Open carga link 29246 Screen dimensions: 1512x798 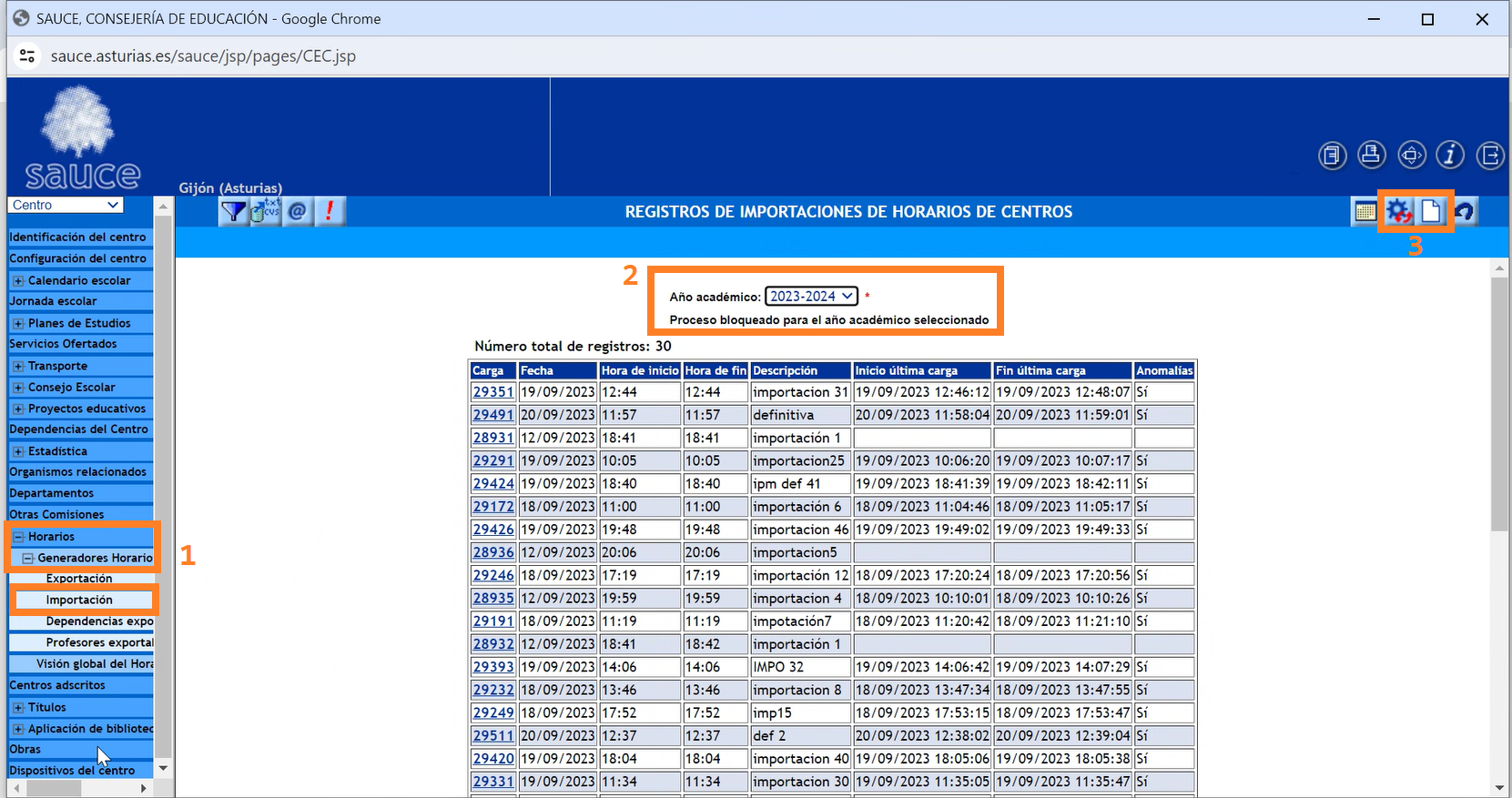(x=493, y=576)
